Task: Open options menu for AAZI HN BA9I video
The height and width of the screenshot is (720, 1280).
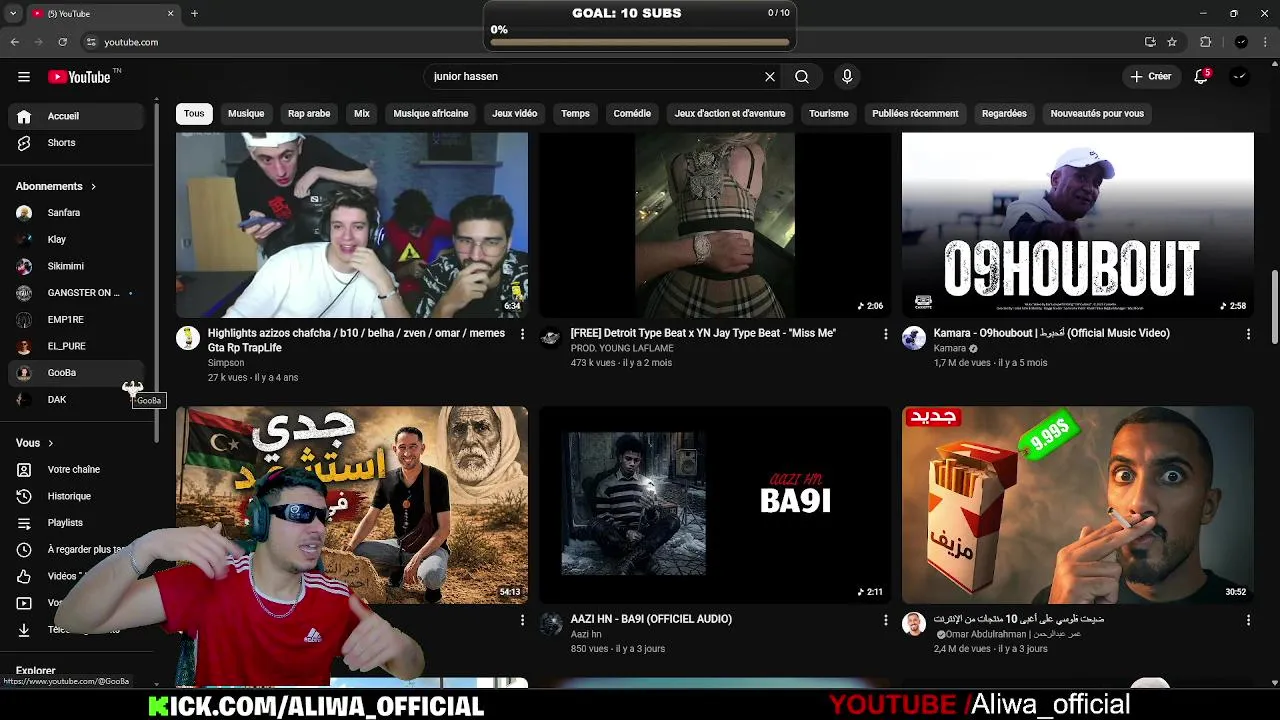Action: point(885,620)
